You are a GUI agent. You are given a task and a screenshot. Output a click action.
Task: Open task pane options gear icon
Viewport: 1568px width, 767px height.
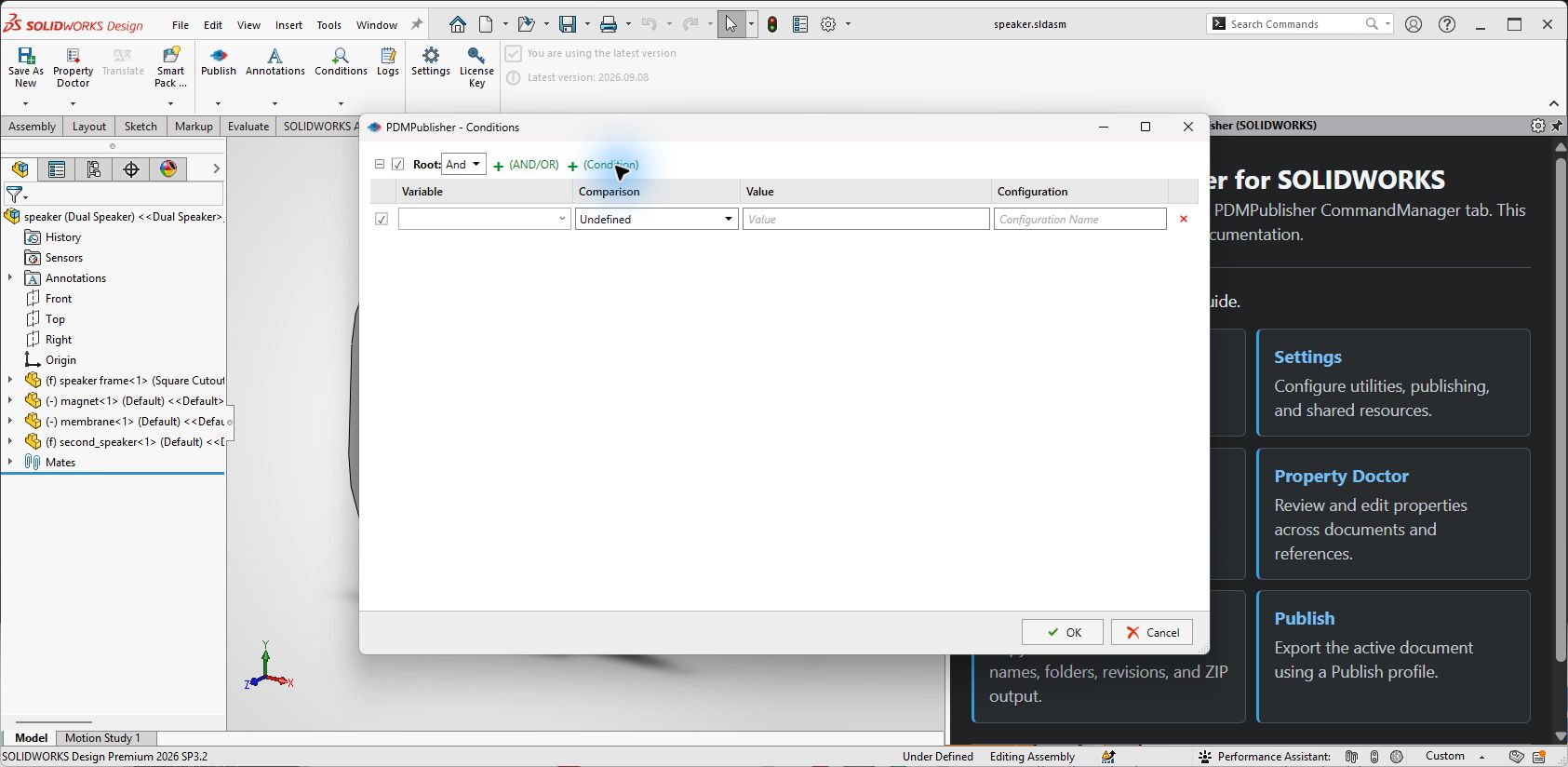click(x=1537, y=126)
